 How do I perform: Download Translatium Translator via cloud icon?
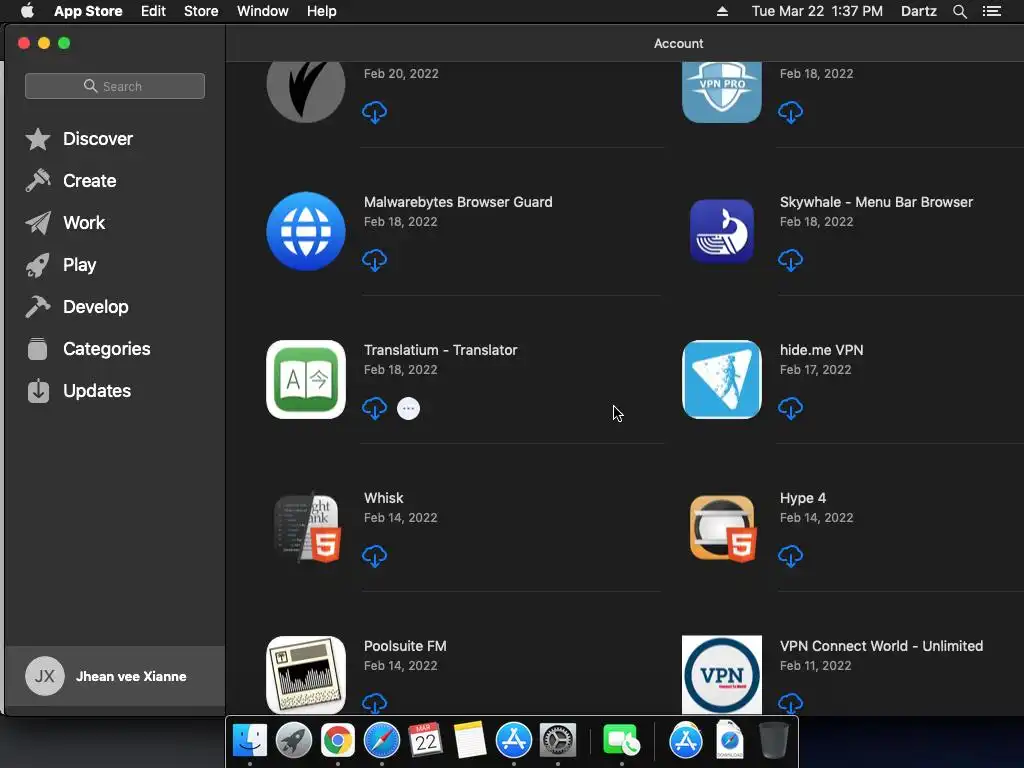(x=374, y=408)
